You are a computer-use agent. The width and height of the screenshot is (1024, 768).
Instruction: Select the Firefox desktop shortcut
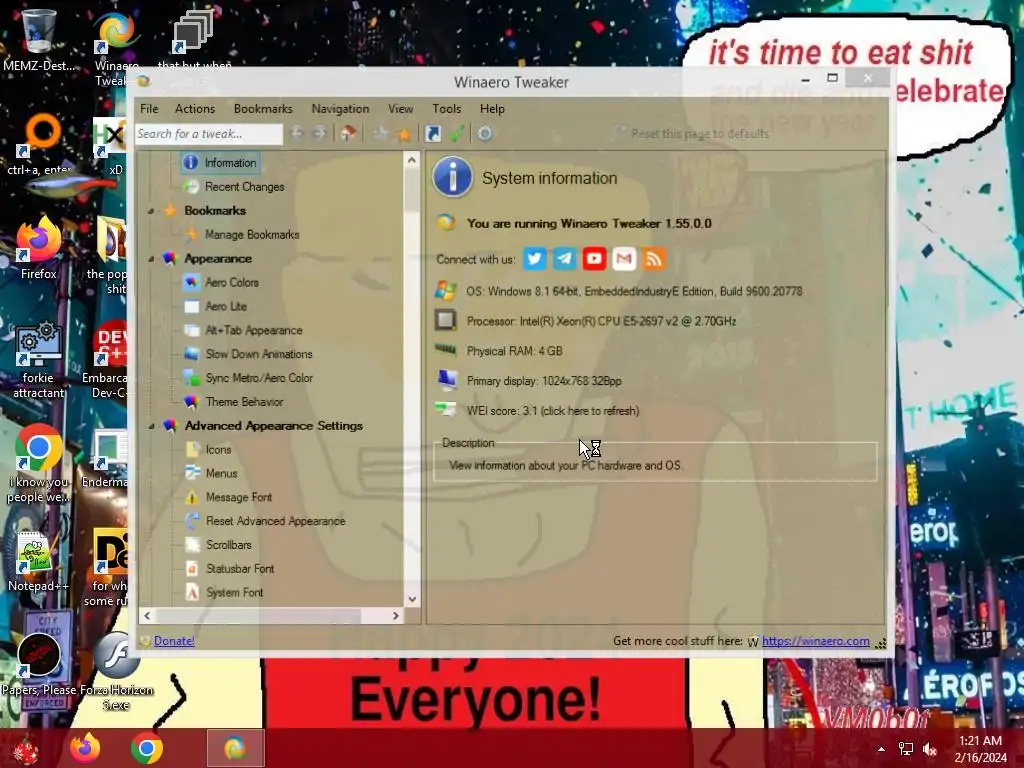click(x=39, y=249)
